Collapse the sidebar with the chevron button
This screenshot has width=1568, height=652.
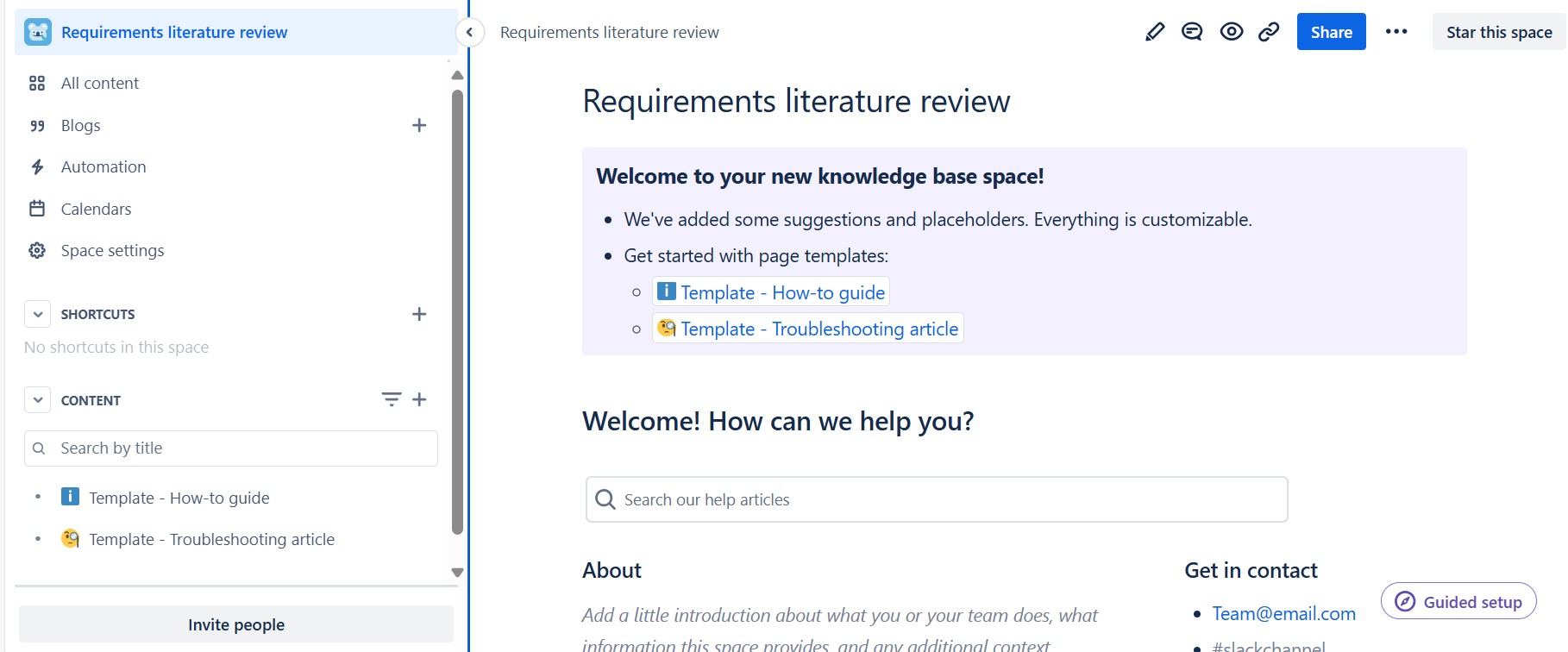(469, 33)
